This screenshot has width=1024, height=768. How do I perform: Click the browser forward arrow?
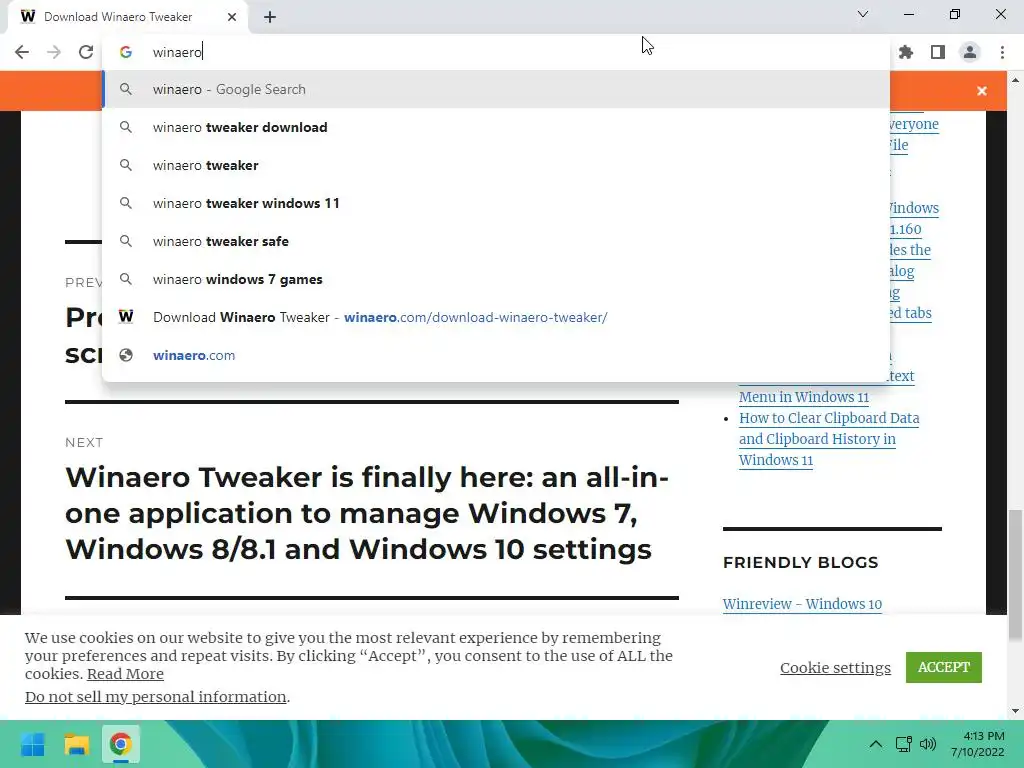(x=54, y=52)
